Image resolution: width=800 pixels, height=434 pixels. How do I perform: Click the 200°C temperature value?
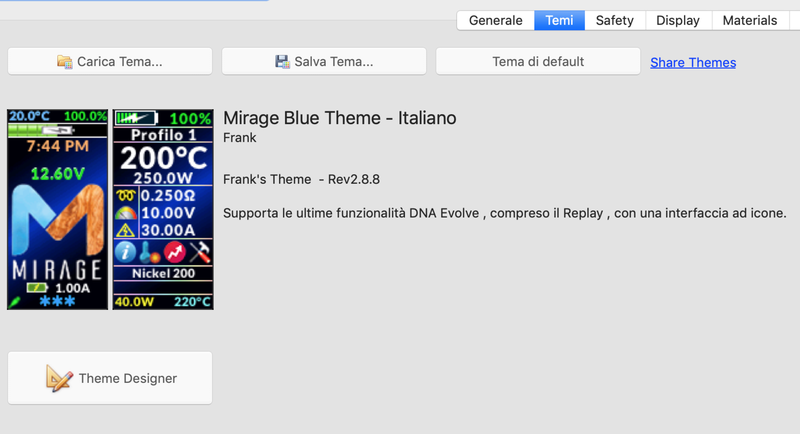[x=163, y=158]
